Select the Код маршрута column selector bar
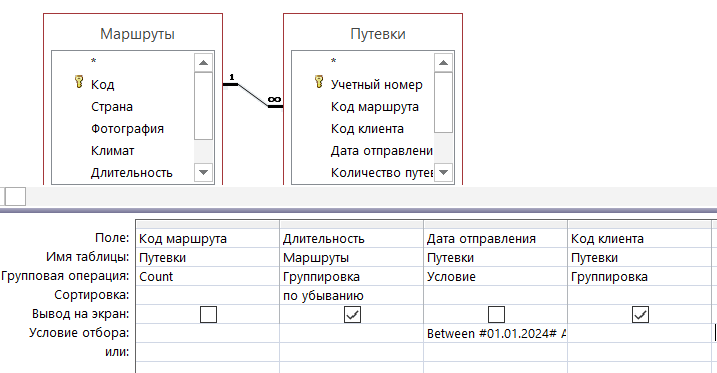The width and height of the screenshot is (717, 373). (208, 224)
